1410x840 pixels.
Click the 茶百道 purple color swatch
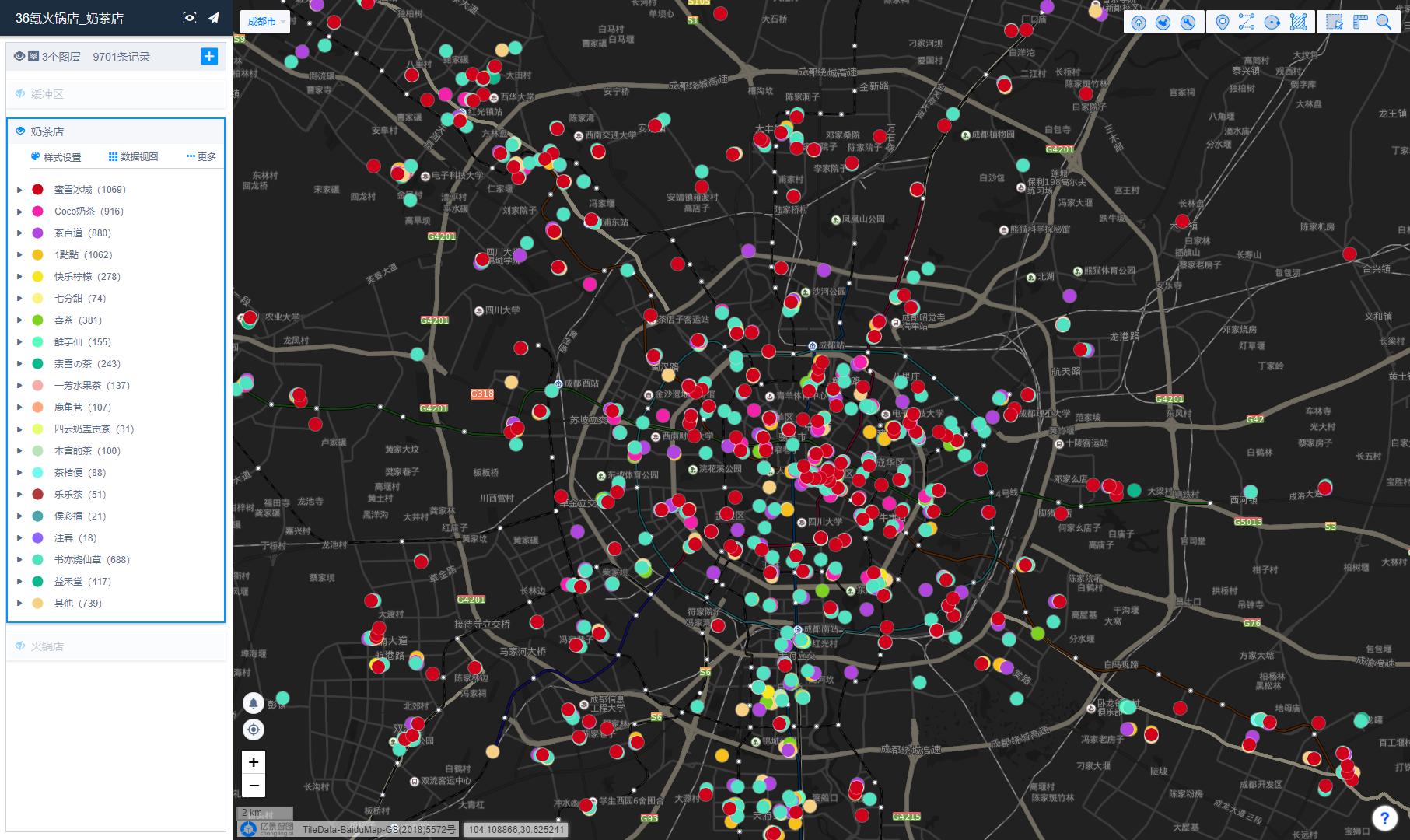(37, 233)
